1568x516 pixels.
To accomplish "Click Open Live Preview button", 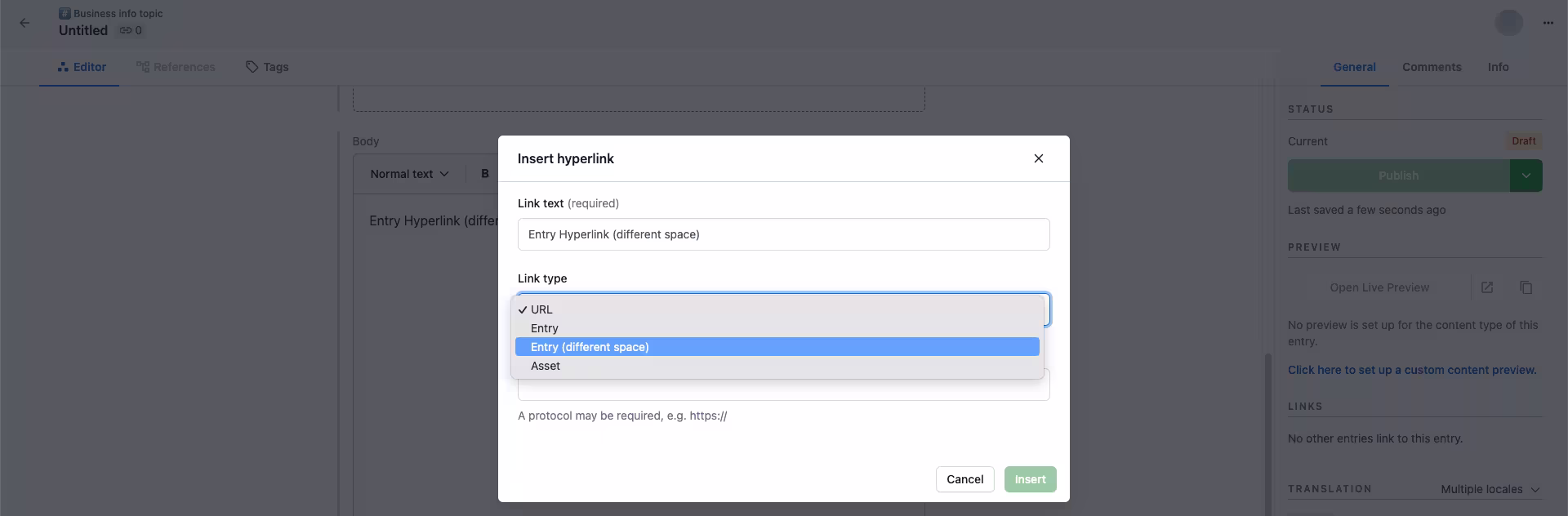I will pos(1379,287).
